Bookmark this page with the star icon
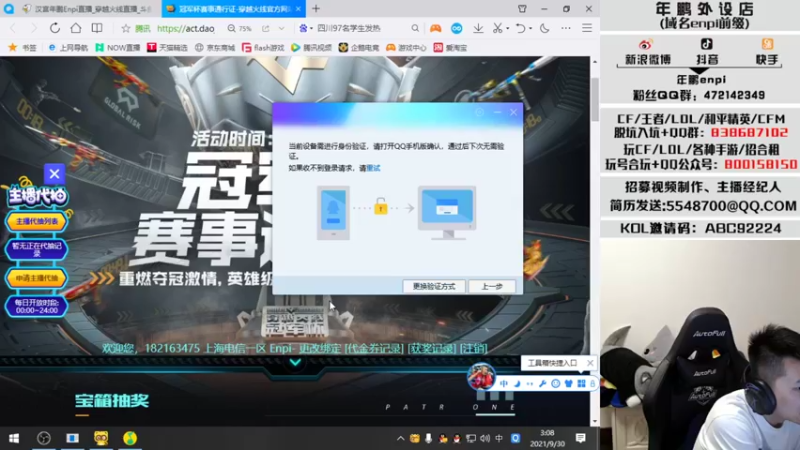Screen dimensions: 800x450 [126, 29]
